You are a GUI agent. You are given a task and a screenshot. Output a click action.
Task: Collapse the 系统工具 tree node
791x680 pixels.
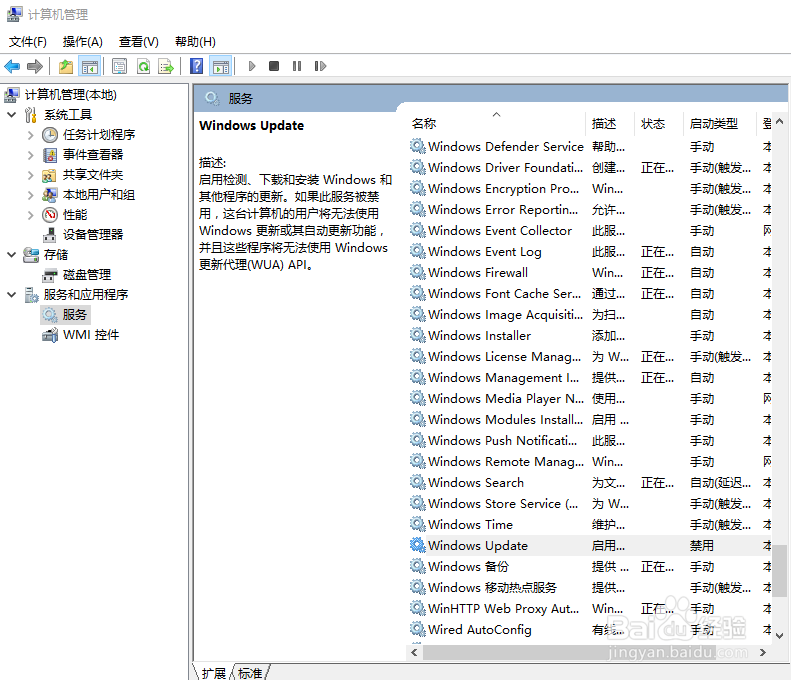12,115
